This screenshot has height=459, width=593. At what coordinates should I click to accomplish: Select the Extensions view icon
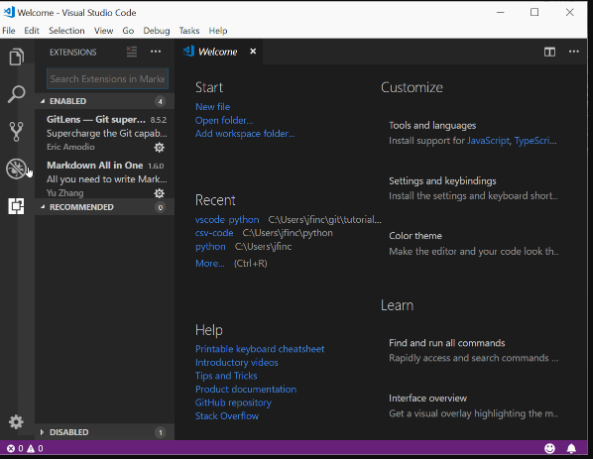(x=16, y=206)
